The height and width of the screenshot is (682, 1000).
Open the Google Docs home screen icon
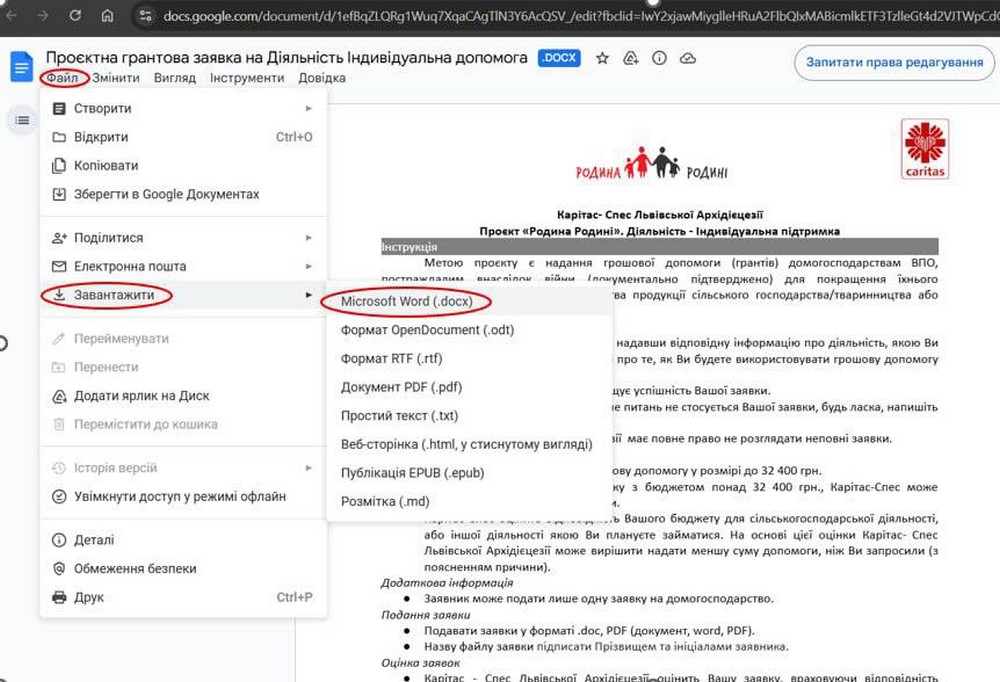(x=21, y=66)
